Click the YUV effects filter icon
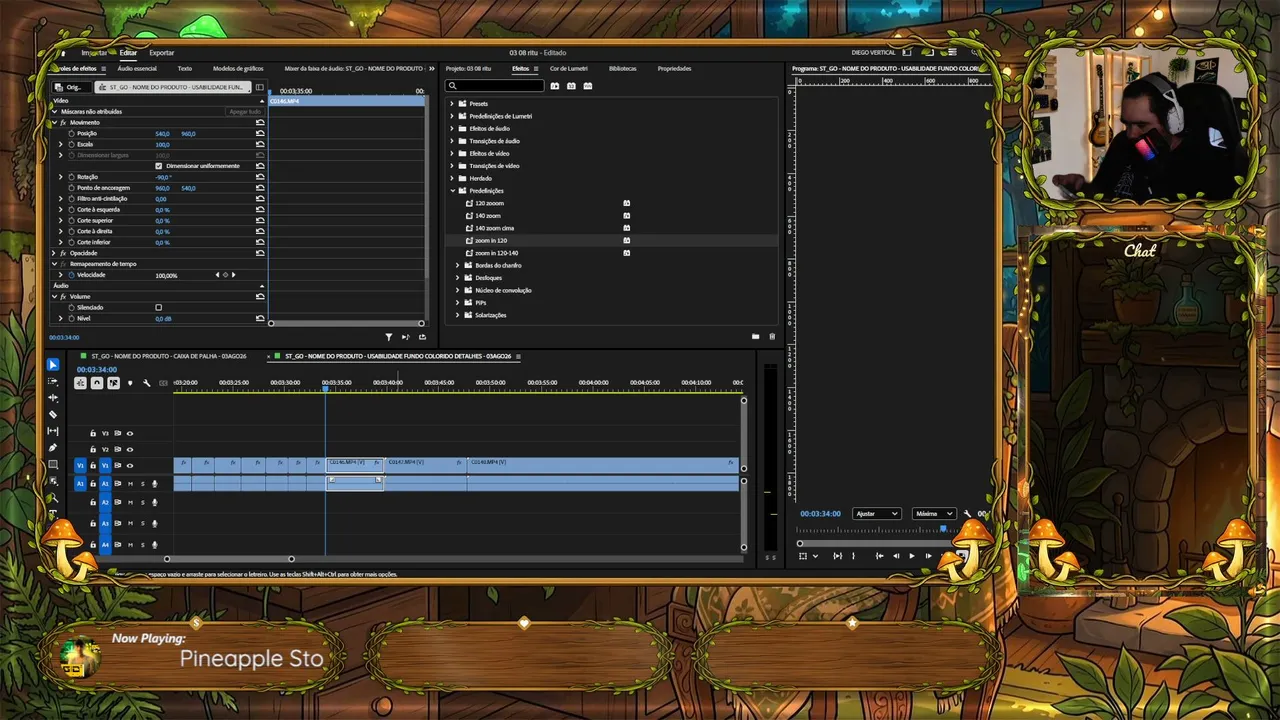 pyautogui.click(x=588, y=86)
